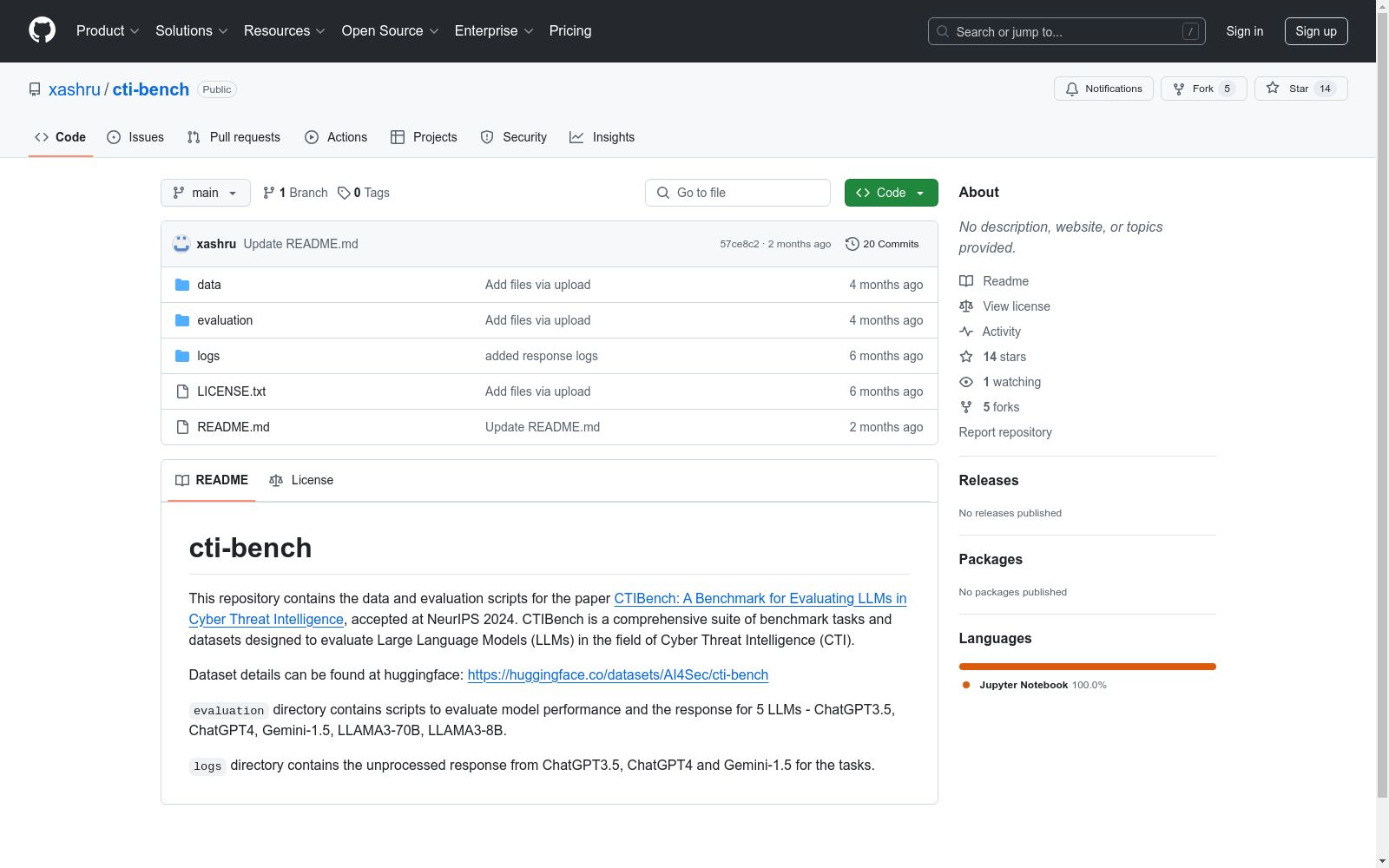This screenshot has height=868, width=1389.
Task: Click the Notifications bell icon
Action: [x=1072, y=89]
